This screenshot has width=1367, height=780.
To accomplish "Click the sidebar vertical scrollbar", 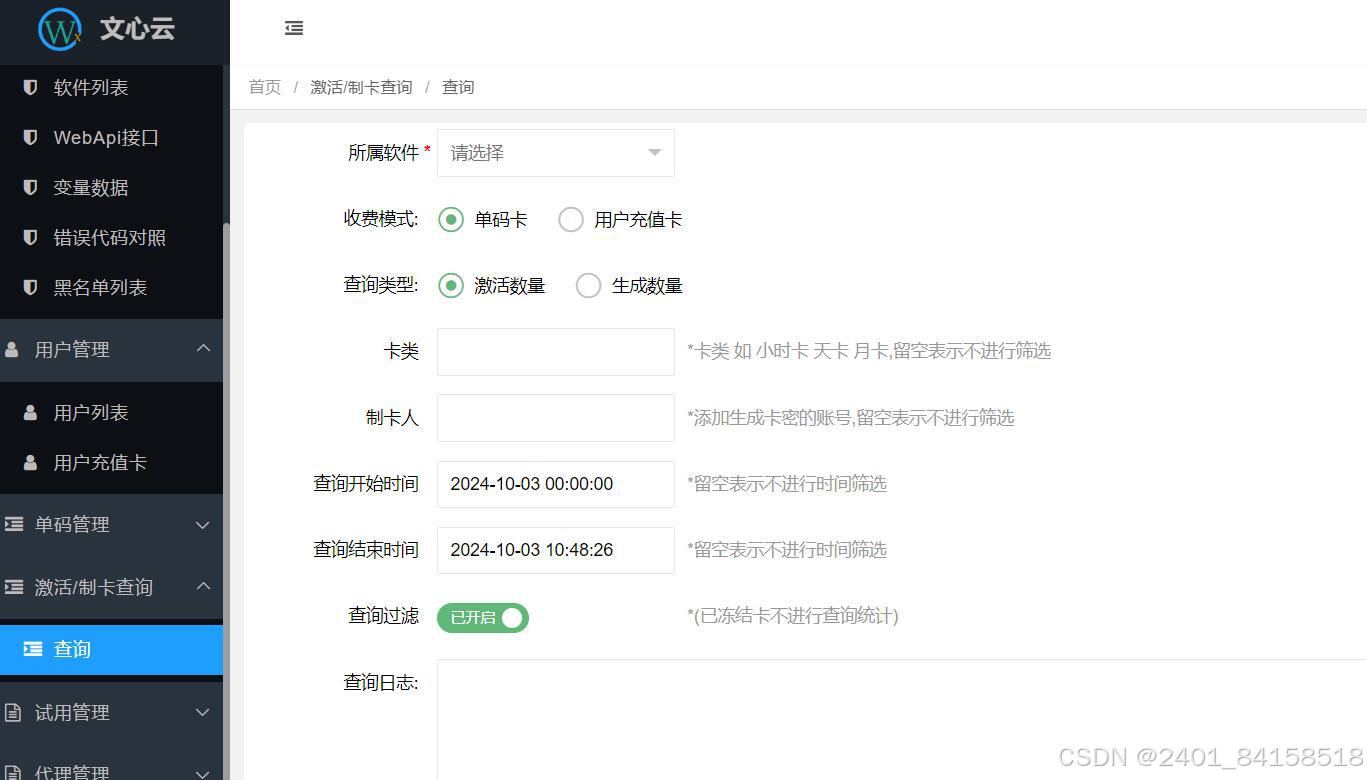I will coord(226,500).
